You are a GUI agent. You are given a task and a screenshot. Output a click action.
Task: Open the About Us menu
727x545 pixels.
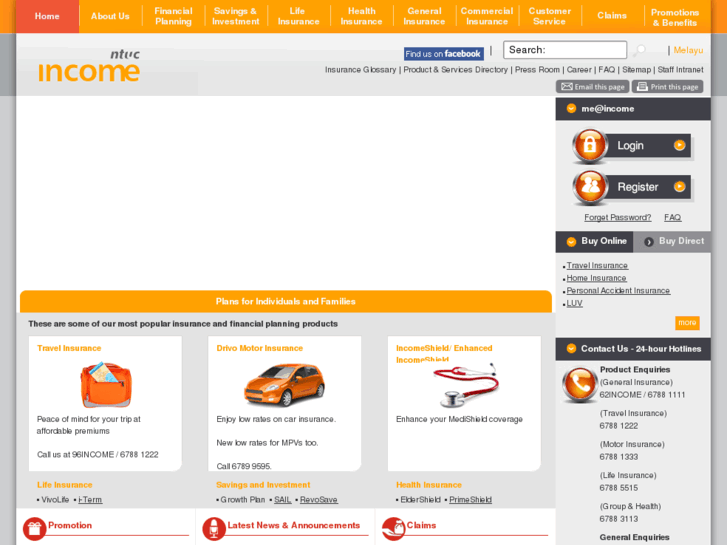[x=110, y=16]
